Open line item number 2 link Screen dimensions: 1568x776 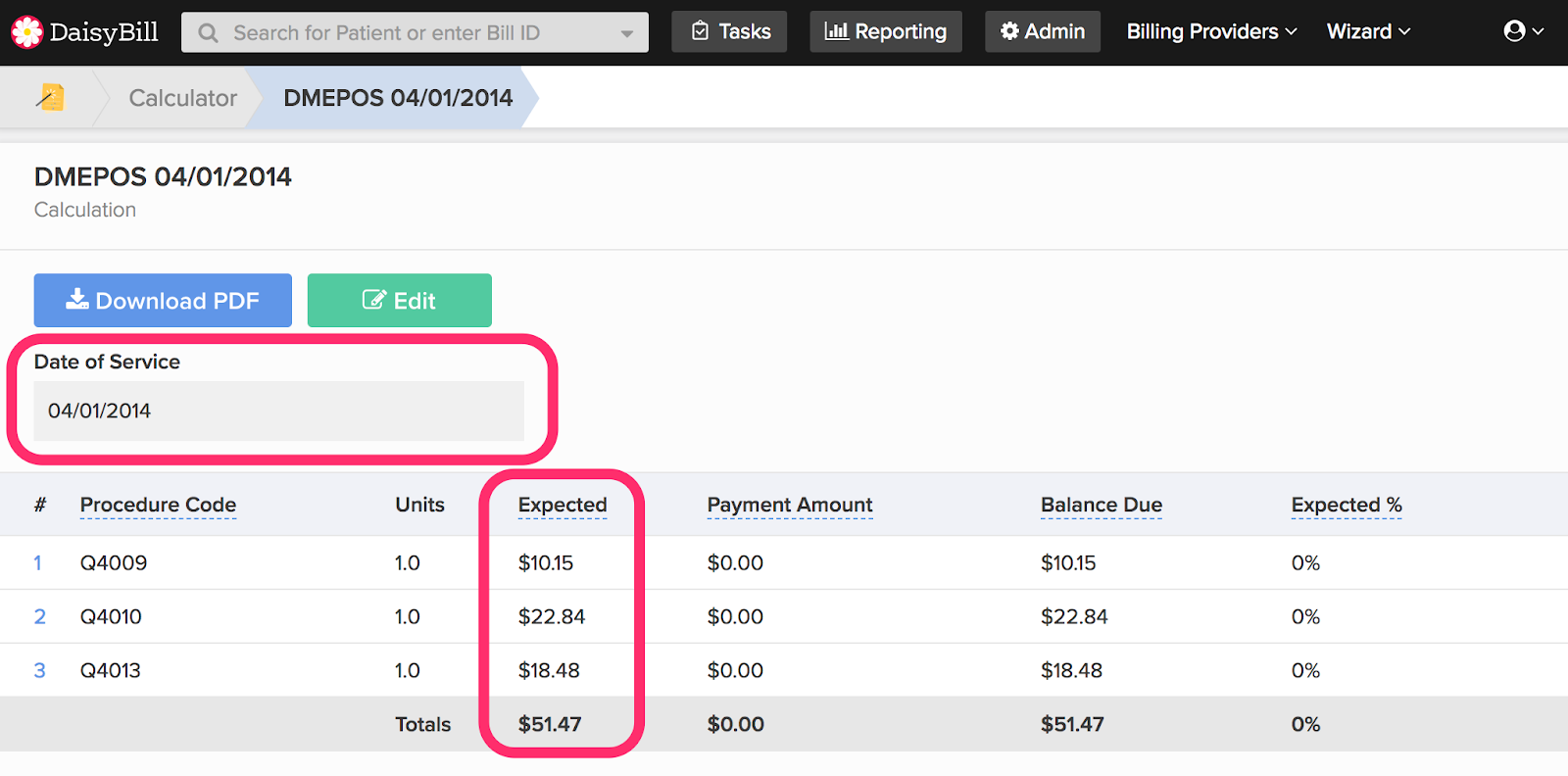click(40, 616)
